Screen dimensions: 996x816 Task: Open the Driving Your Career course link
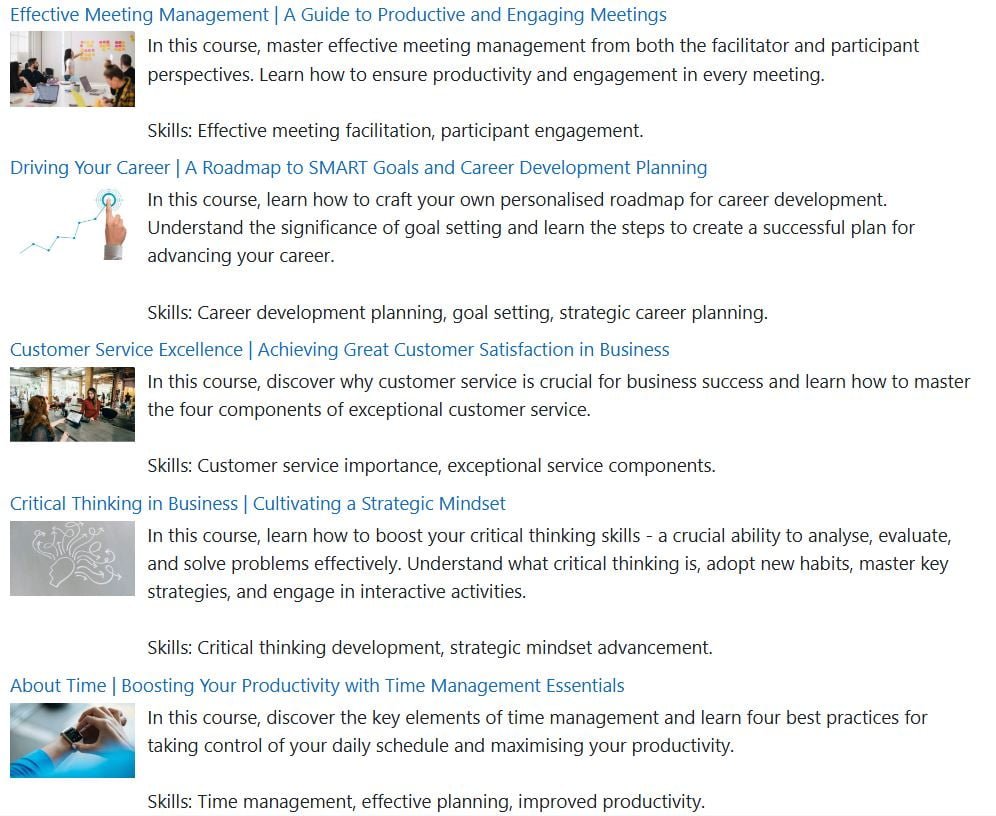tap(358, 168)
